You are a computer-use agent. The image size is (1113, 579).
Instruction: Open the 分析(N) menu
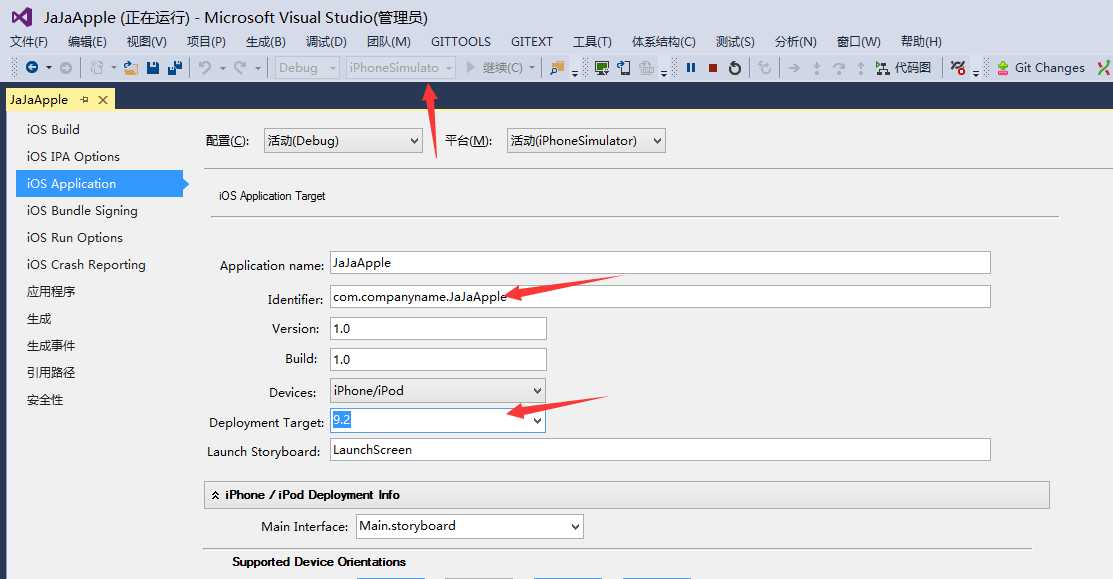click(x=796, y=41)
